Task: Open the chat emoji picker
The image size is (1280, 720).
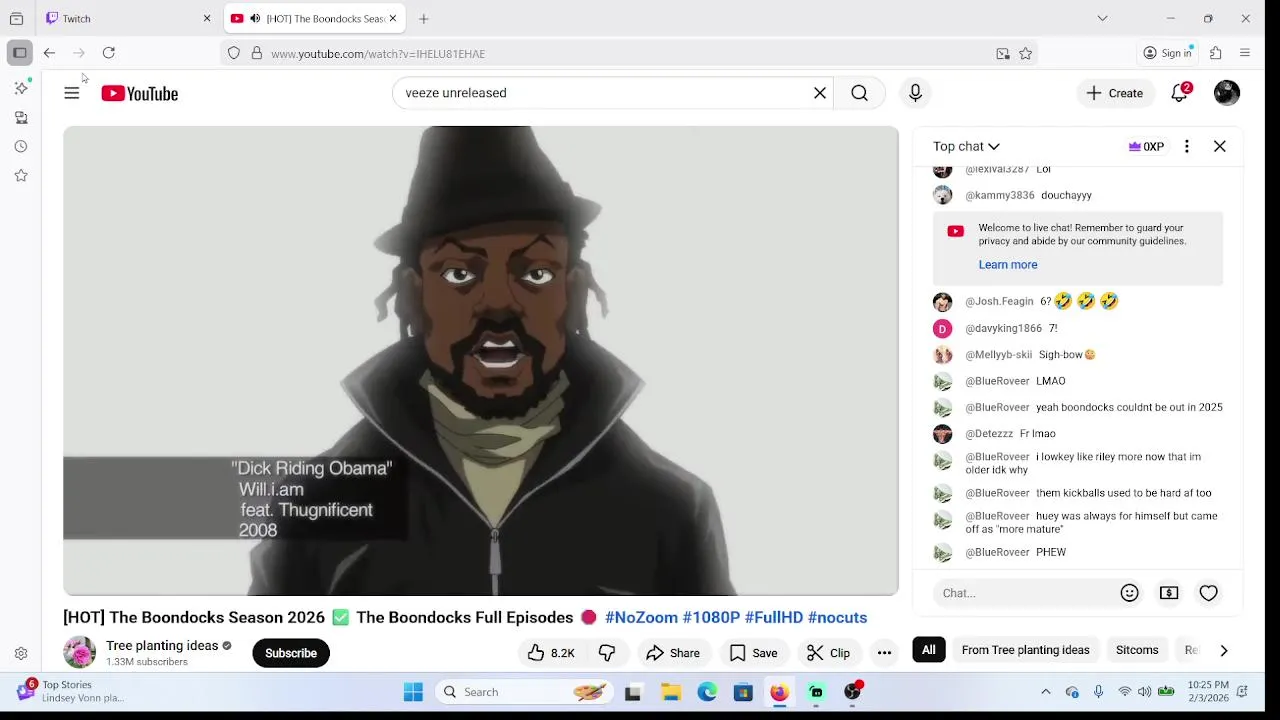Action: click(x=1130, y=593)
